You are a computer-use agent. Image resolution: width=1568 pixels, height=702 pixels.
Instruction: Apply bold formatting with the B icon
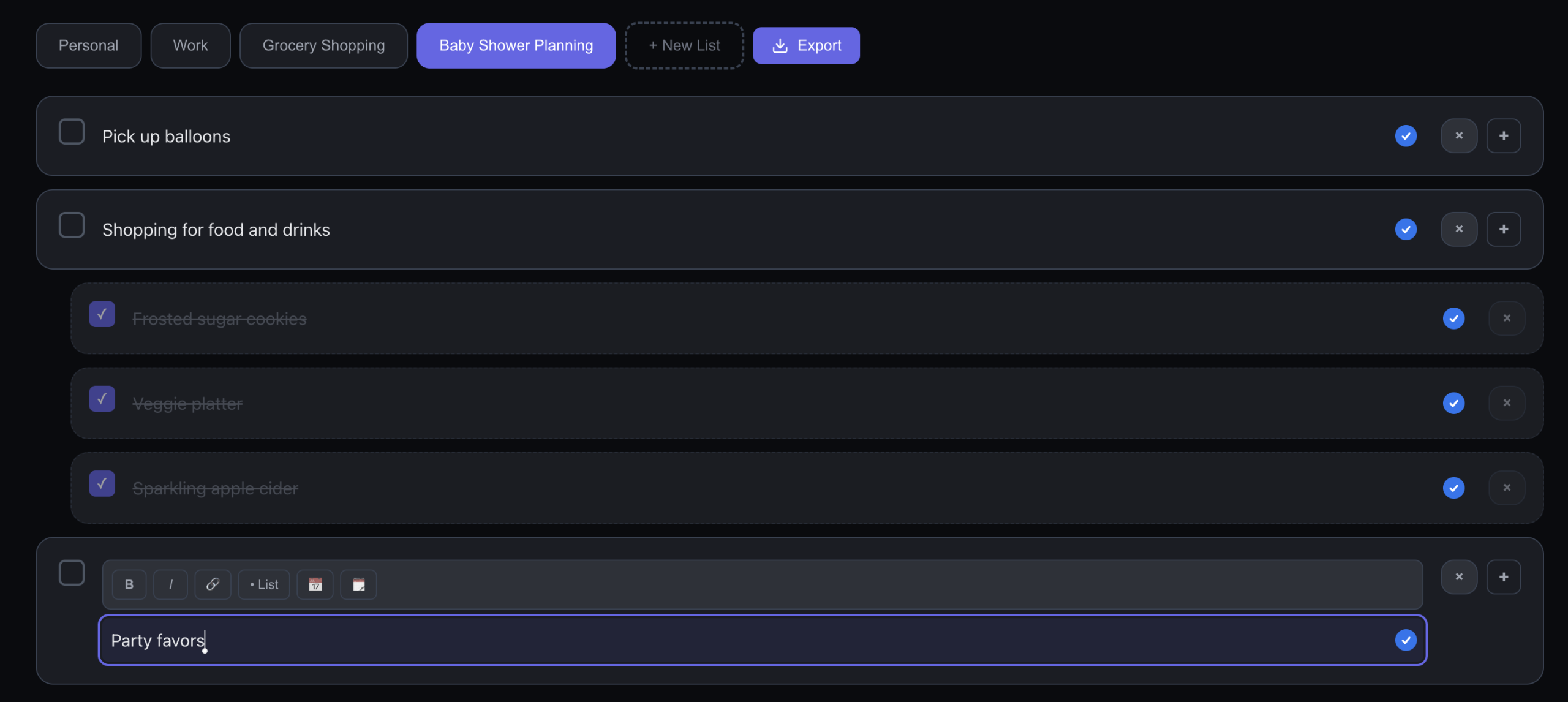tap(129, 584)
